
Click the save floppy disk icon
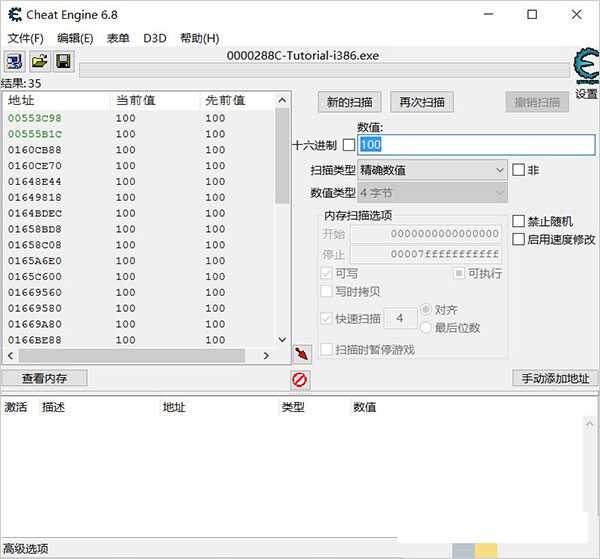(64, 61)
